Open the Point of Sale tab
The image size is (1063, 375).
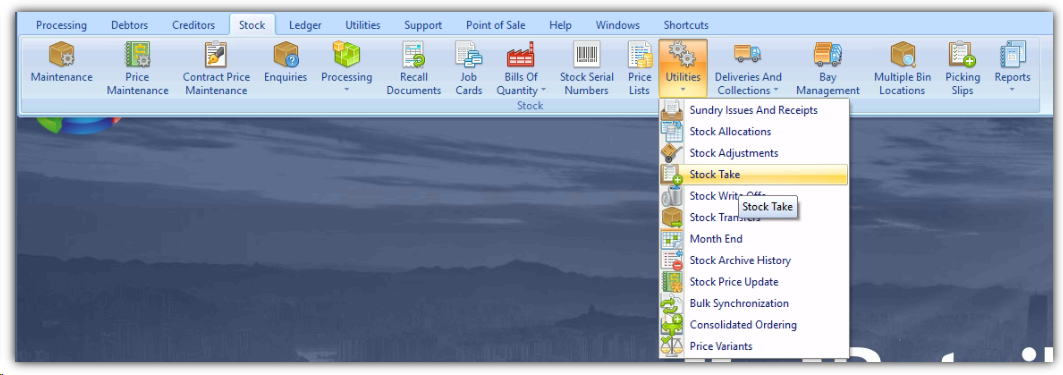[496, 25]
